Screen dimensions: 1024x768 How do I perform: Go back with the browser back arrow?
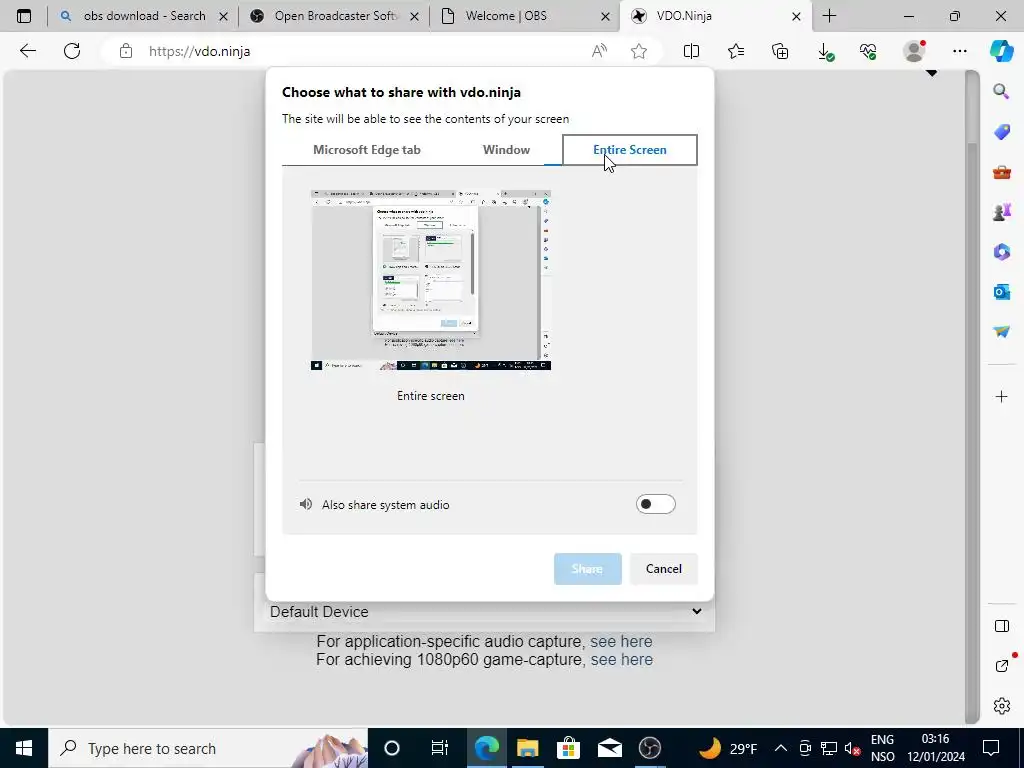tap(27, 51)
